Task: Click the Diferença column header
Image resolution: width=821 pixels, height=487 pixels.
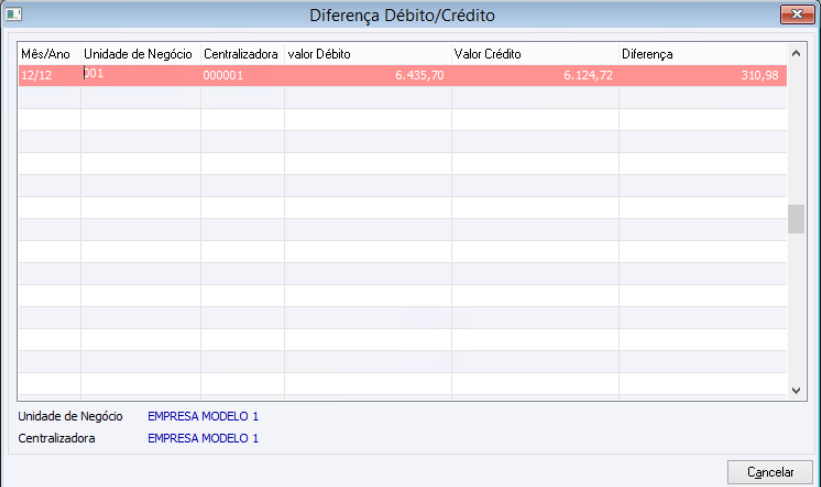Action: pyautogui.click(x=703, y=54)
